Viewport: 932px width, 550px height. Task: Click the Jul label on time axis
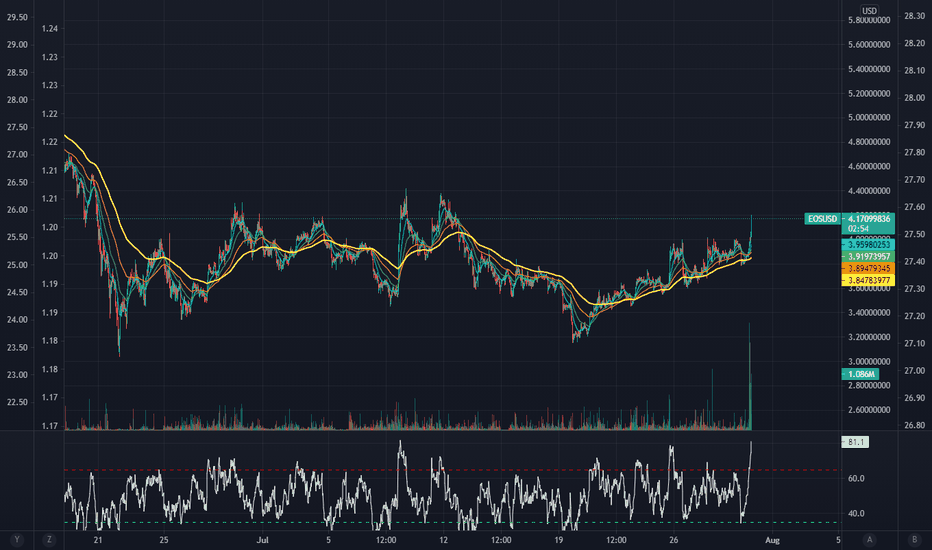coord(262,540)
